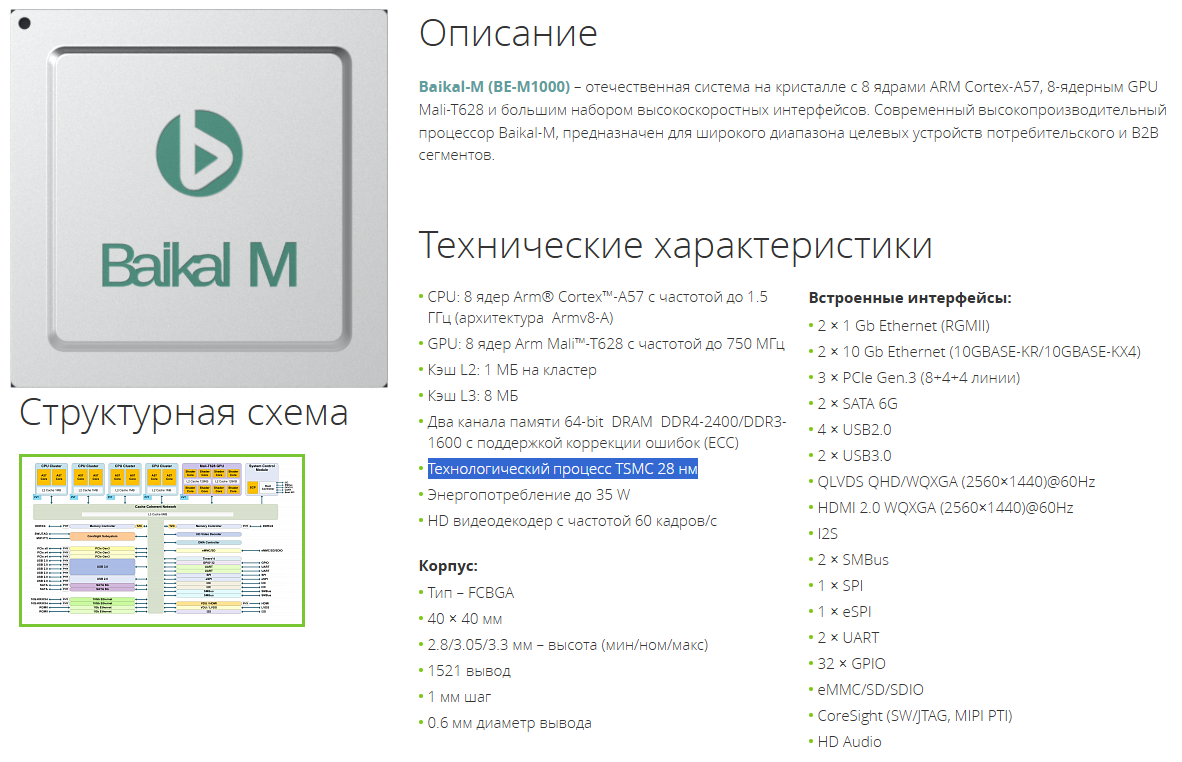Click Встроенные интерфейсы: subheading

point(910,298)
